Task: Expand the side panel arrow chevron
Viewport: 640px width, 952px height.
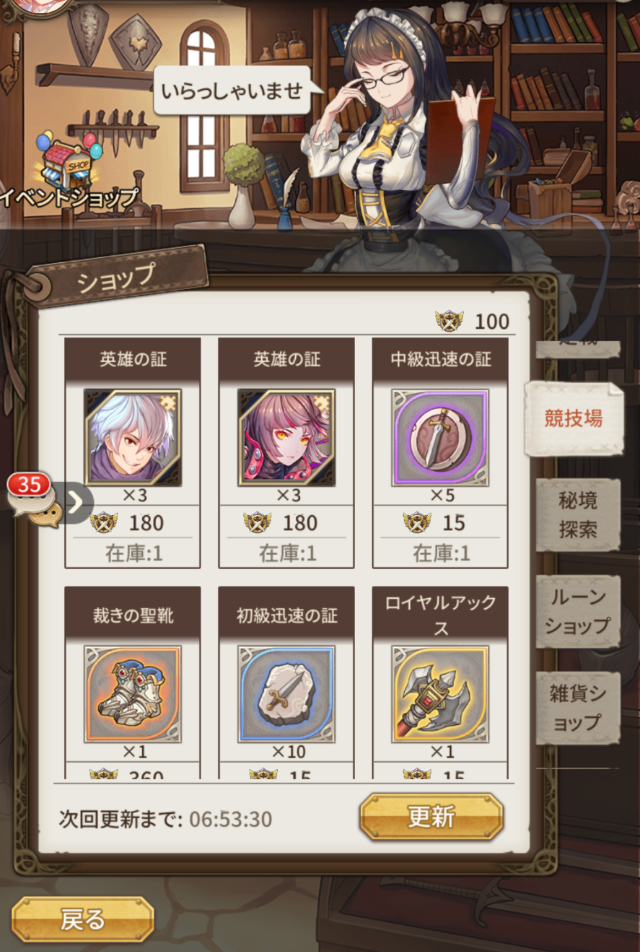Action: (x=77, y=503)
